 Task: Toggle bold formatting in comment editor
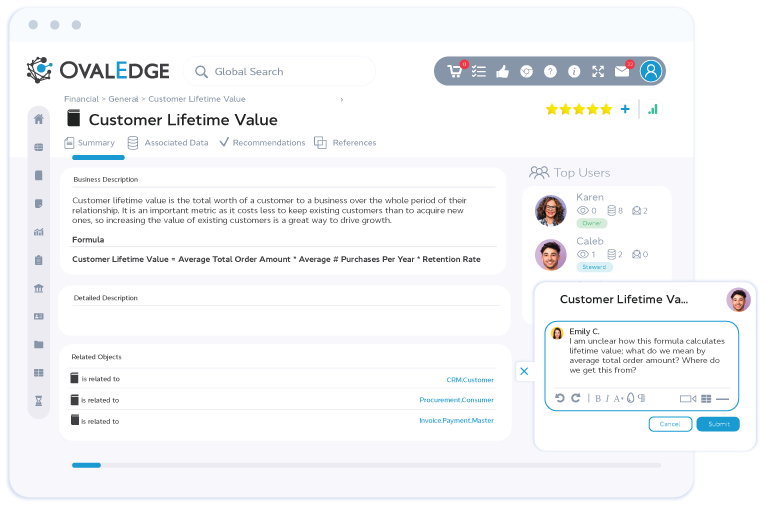click(598, 399)
